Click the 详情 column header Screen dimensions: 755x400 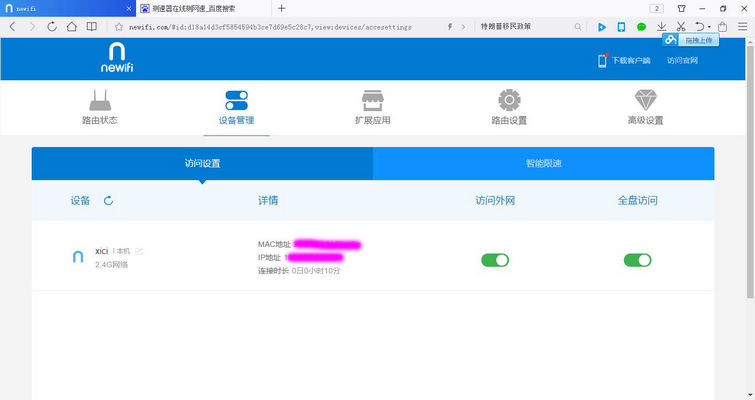268,200
